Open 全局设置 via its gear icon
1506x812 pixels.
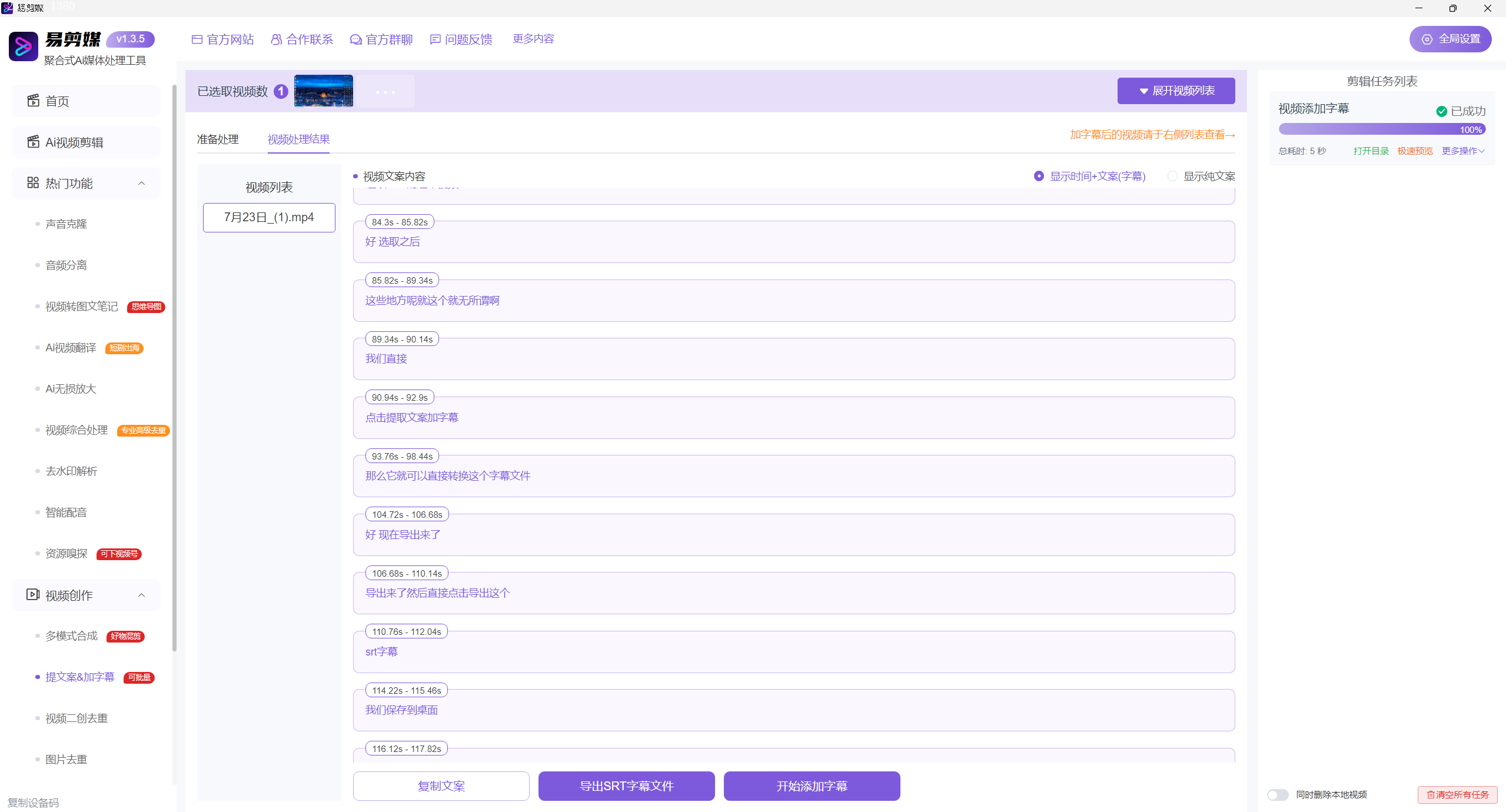click(x=1427, y=39)
